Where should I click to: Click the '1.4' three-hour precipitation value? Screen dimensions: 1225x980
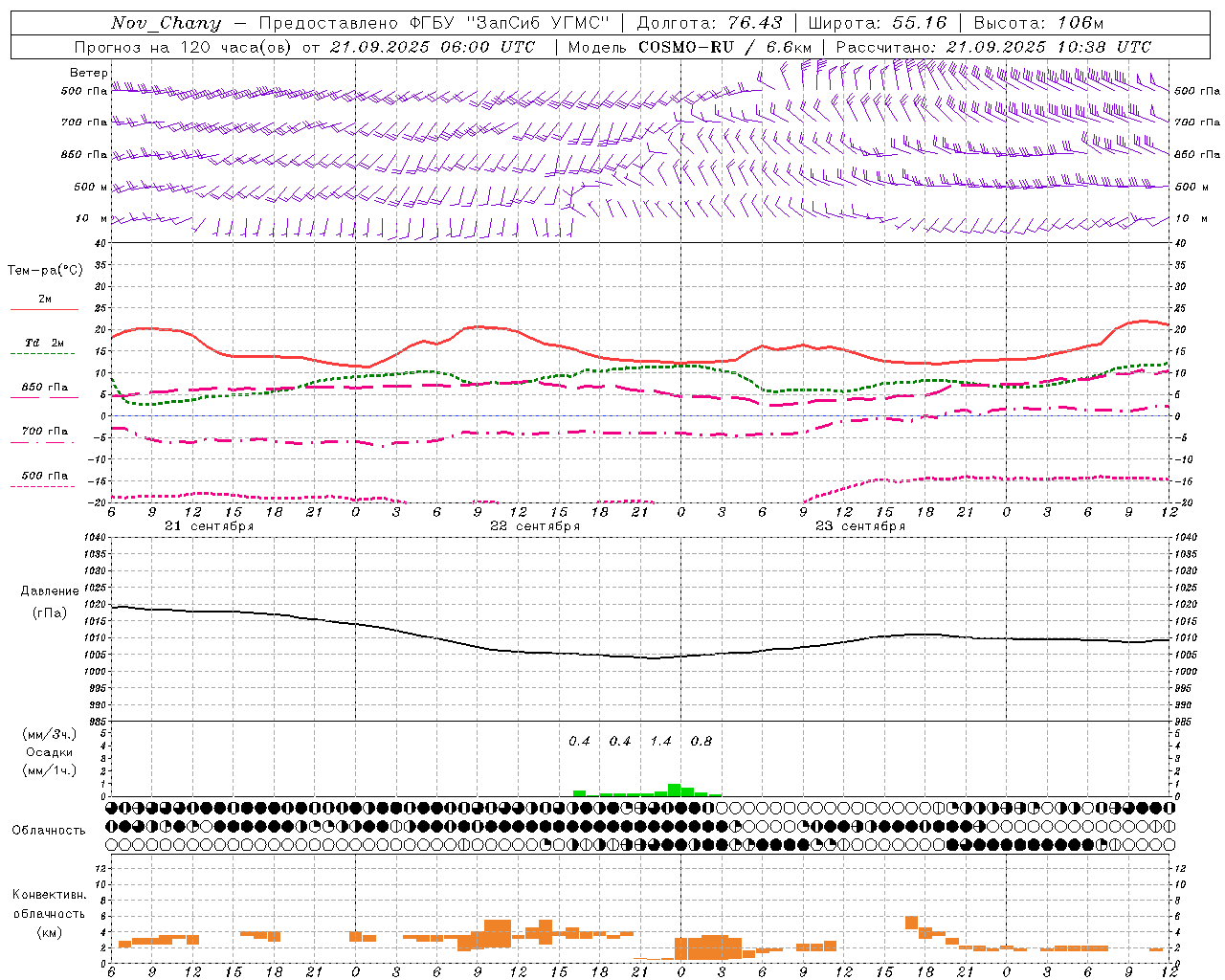(x=660, y=742)
